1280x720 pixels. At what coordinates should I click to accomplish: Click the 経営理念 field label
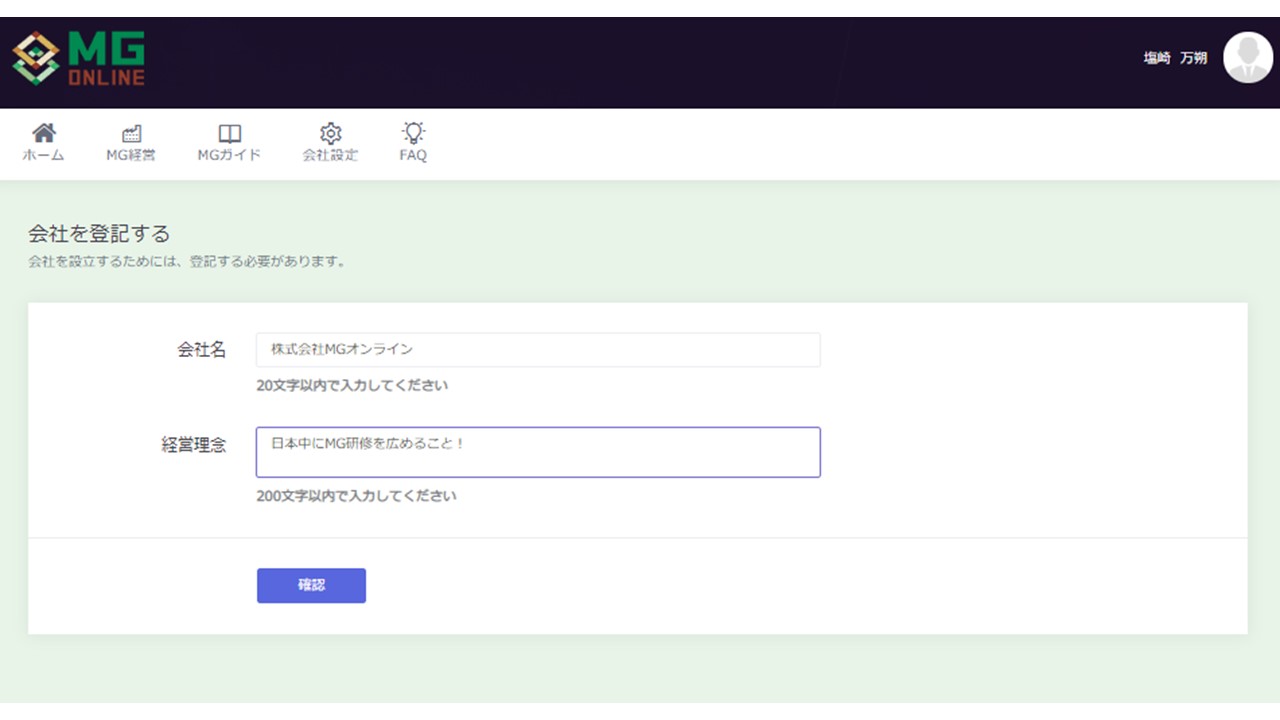coord(193,445)
